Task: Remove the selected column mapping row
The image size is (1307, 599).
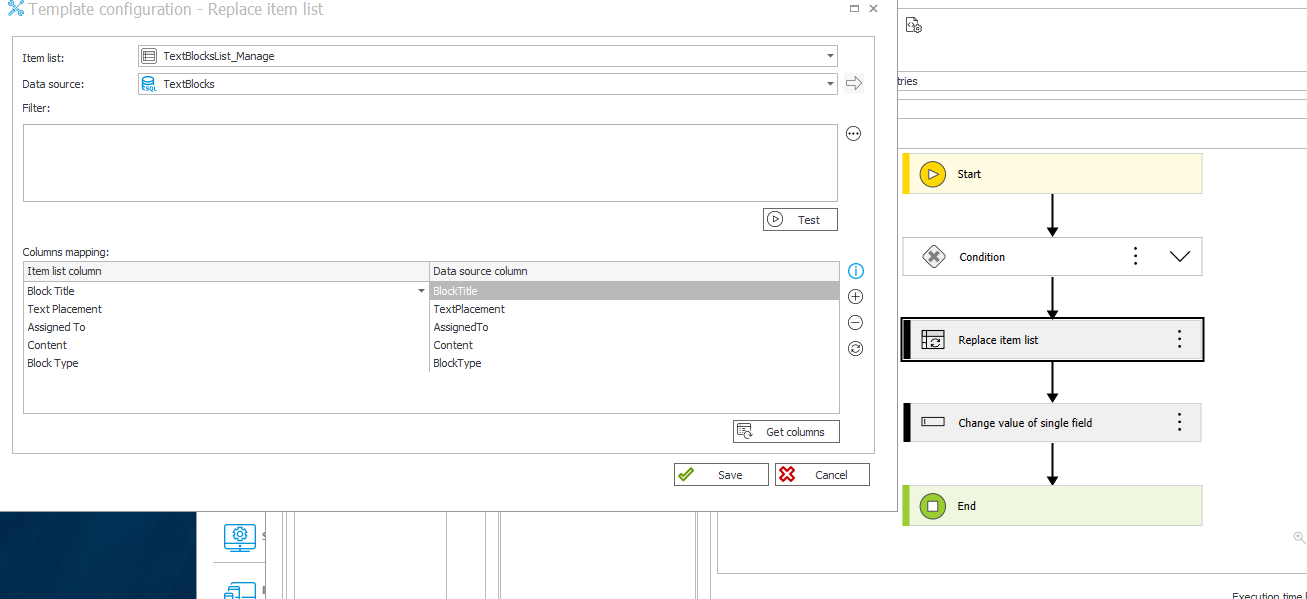Action: click(x=855, y=323)
